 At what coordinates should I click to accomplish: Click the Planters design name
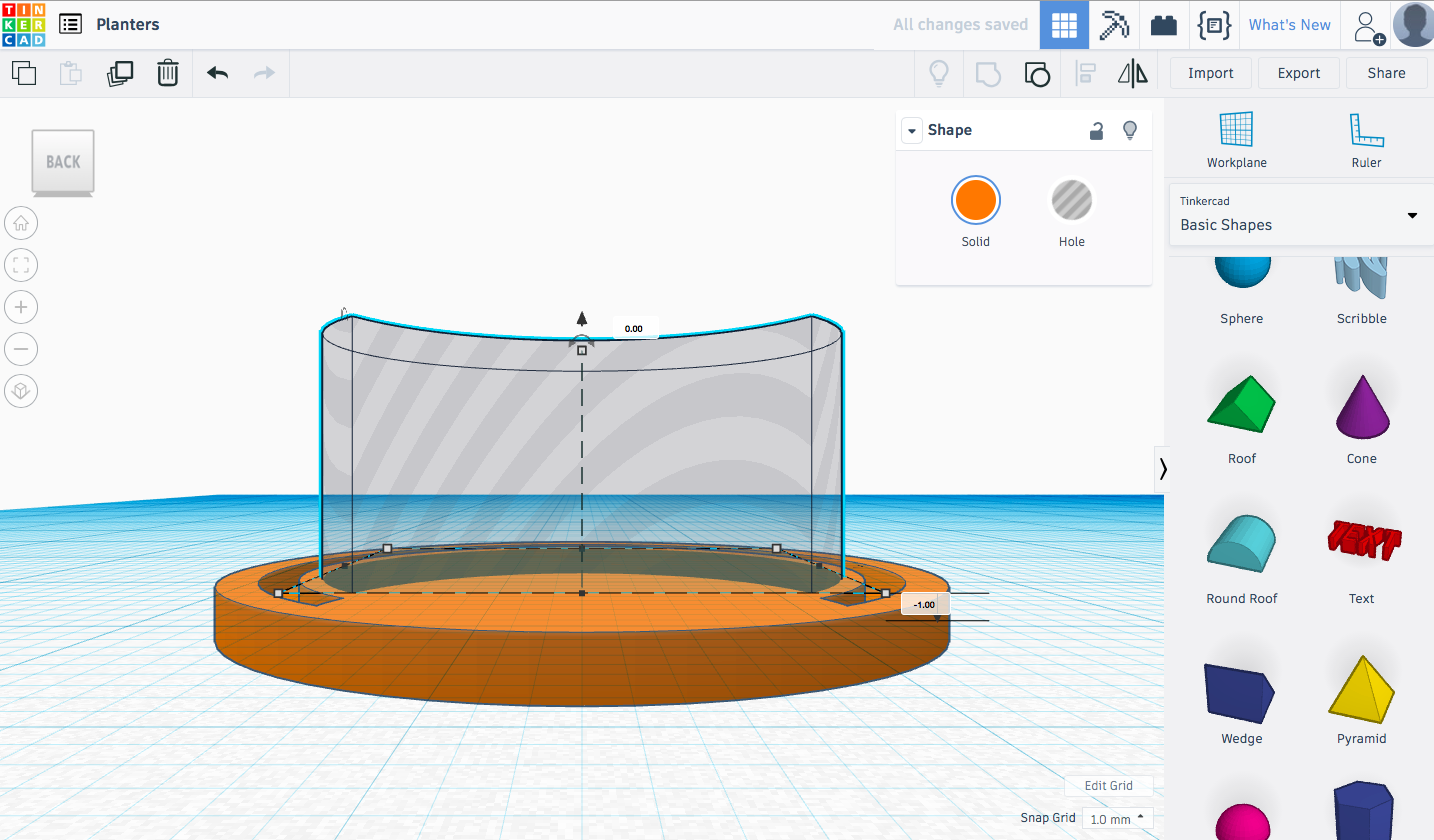pyautogui.click(x=128, y=24)
